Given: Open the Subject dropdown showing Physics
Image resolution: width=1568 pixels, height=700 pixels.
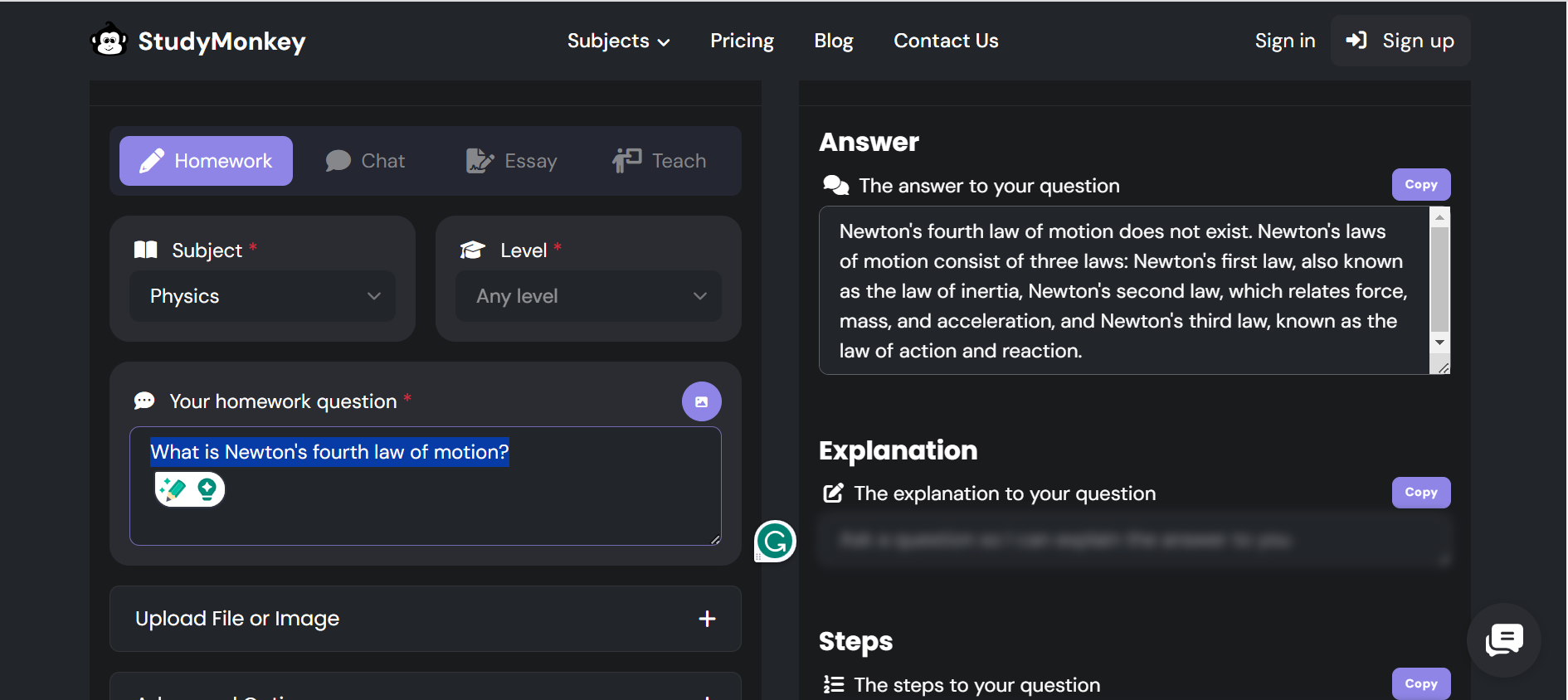Looking at the screenshot, I should coord(262,296).
